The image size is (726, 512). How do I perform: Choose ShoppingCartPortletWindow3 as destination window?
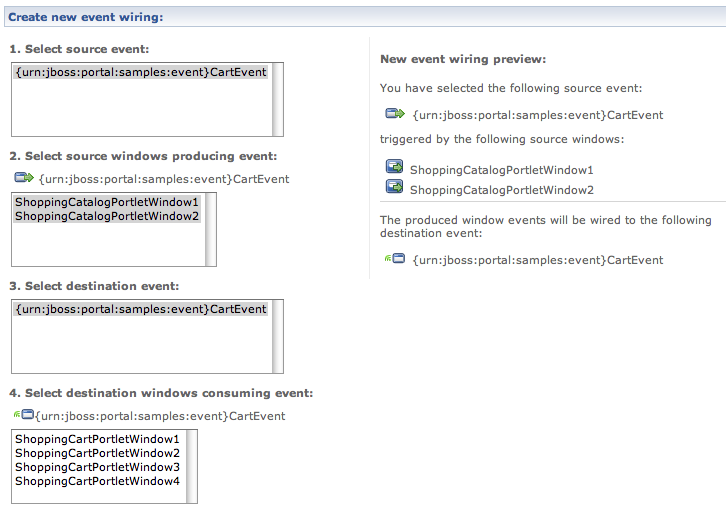[x=97, y=467]
